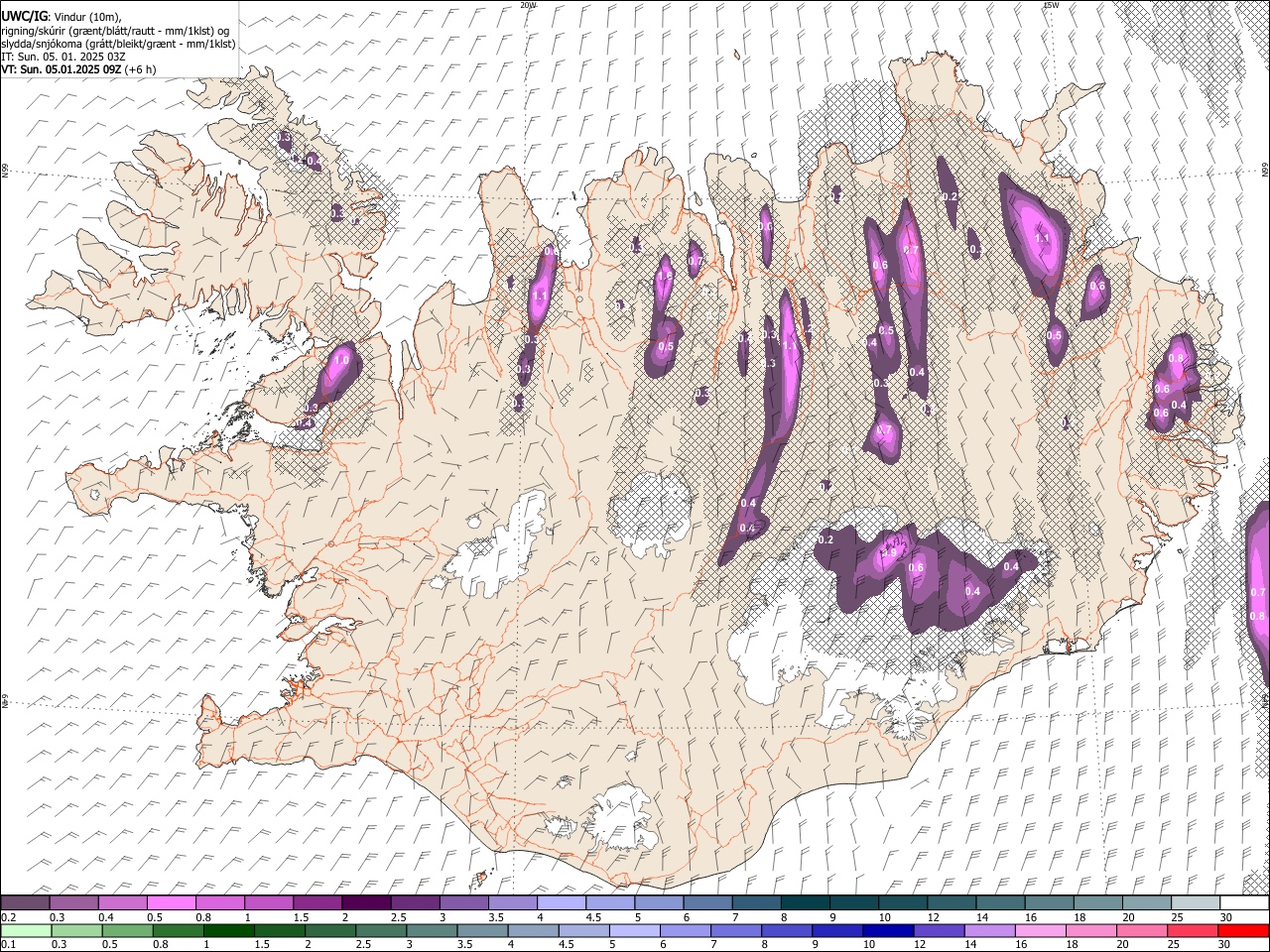This screenshot has width=1270, height=952.
Task: Click the white 30 swatch in upper row
Action: pos(1244,902)
